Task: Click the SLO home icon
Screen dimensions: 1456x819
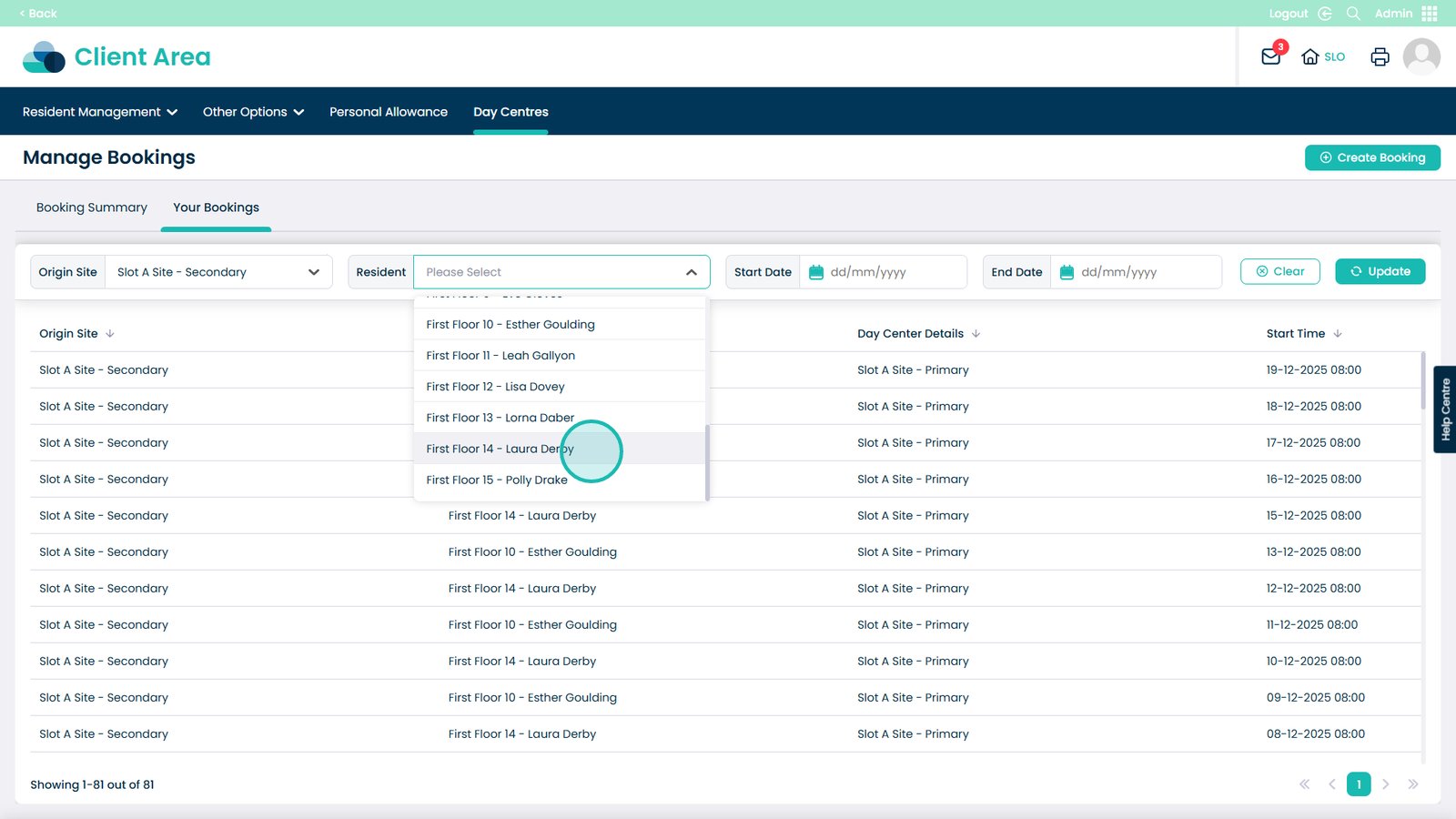Action: [1310, 56]
